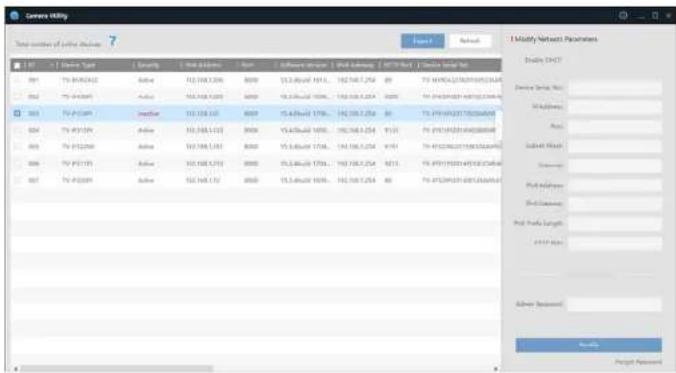Click the IP Address input field
Image resolution: width=676 pixels, height=373 pixels.
click(615, 107)
